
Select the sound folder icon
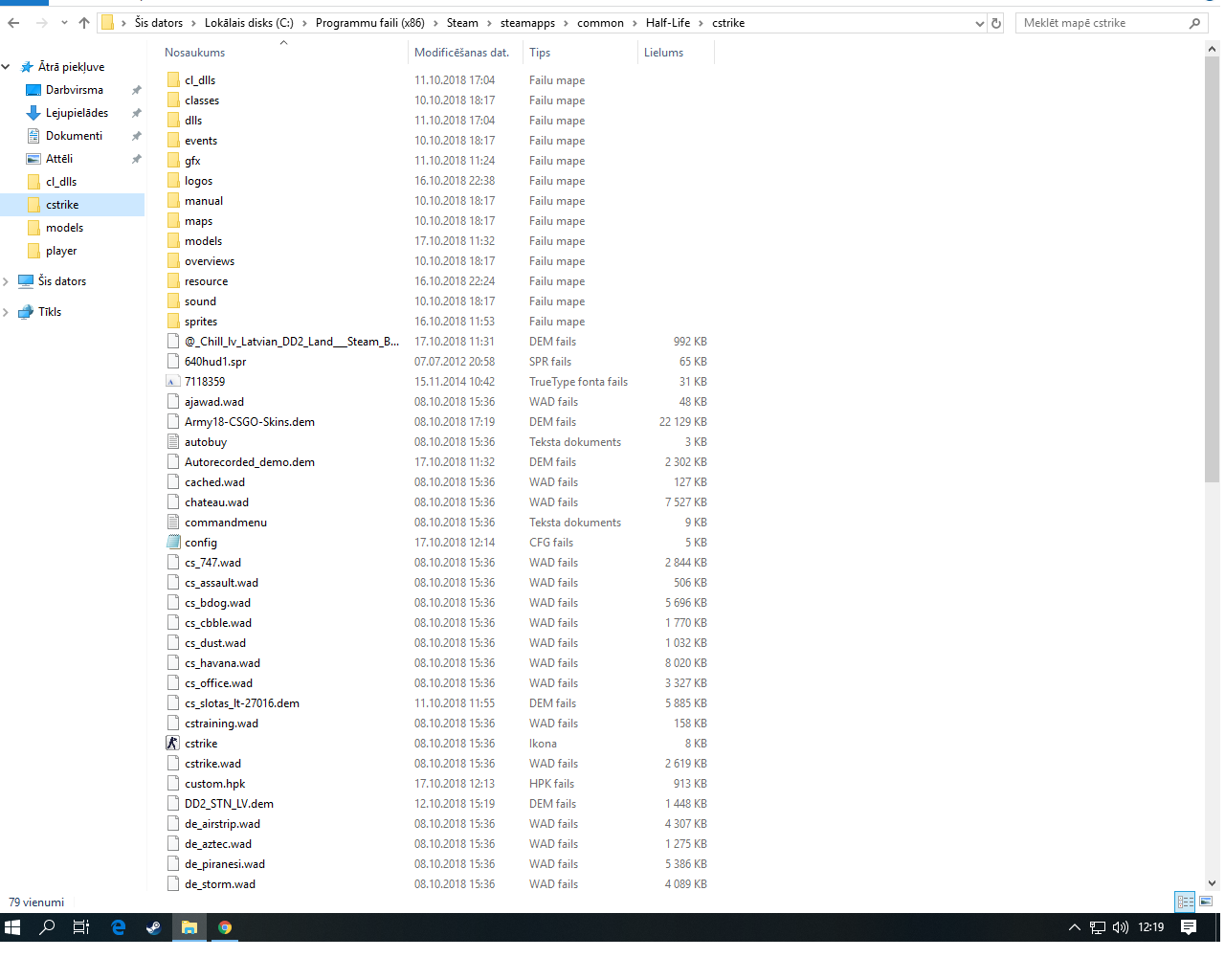pyautogui.click(x=173, y=301)
